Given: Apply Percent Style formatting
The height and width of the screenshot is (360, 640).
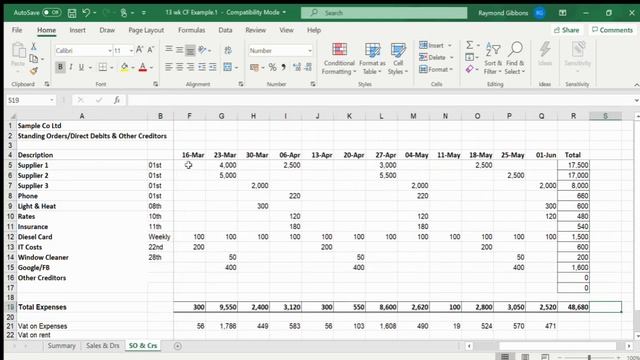Looking at the screenshot, I should click(272, 67).
